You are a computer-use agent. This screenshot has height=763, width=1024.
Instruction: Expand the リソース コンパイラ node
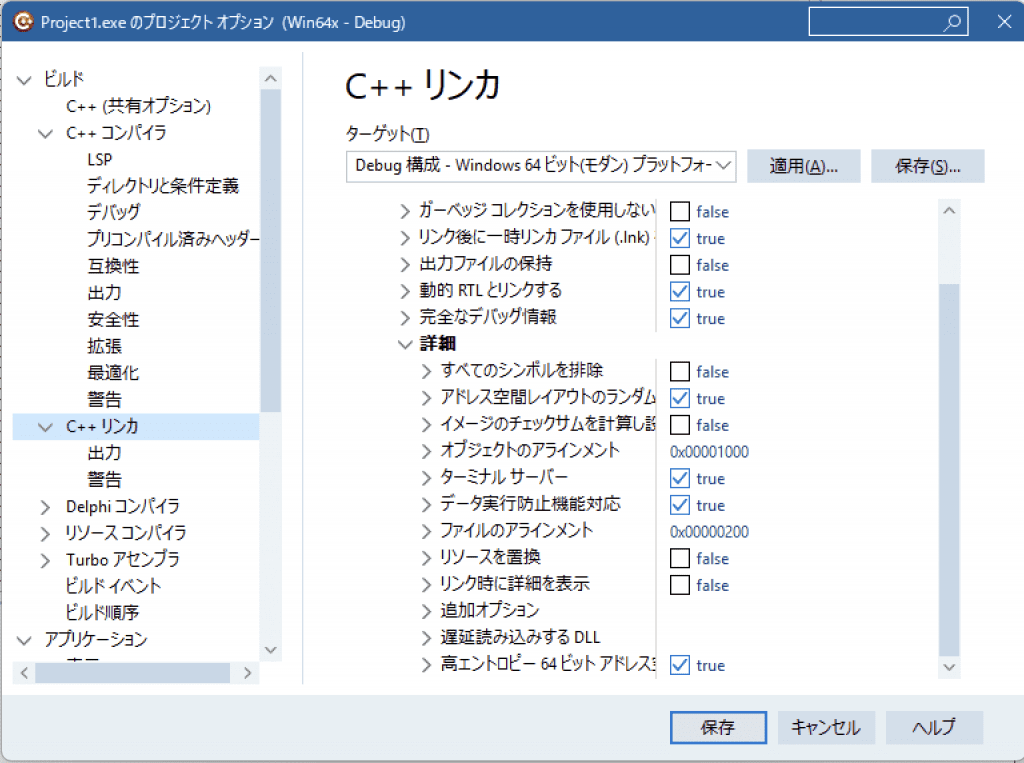[x=45, y=534]
